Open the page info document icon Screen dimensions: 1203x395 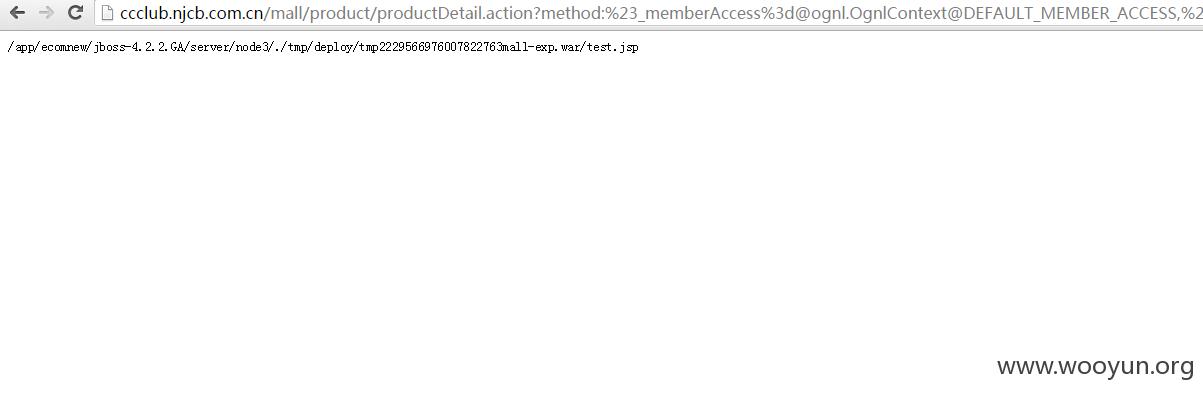(x=107, y=13)
